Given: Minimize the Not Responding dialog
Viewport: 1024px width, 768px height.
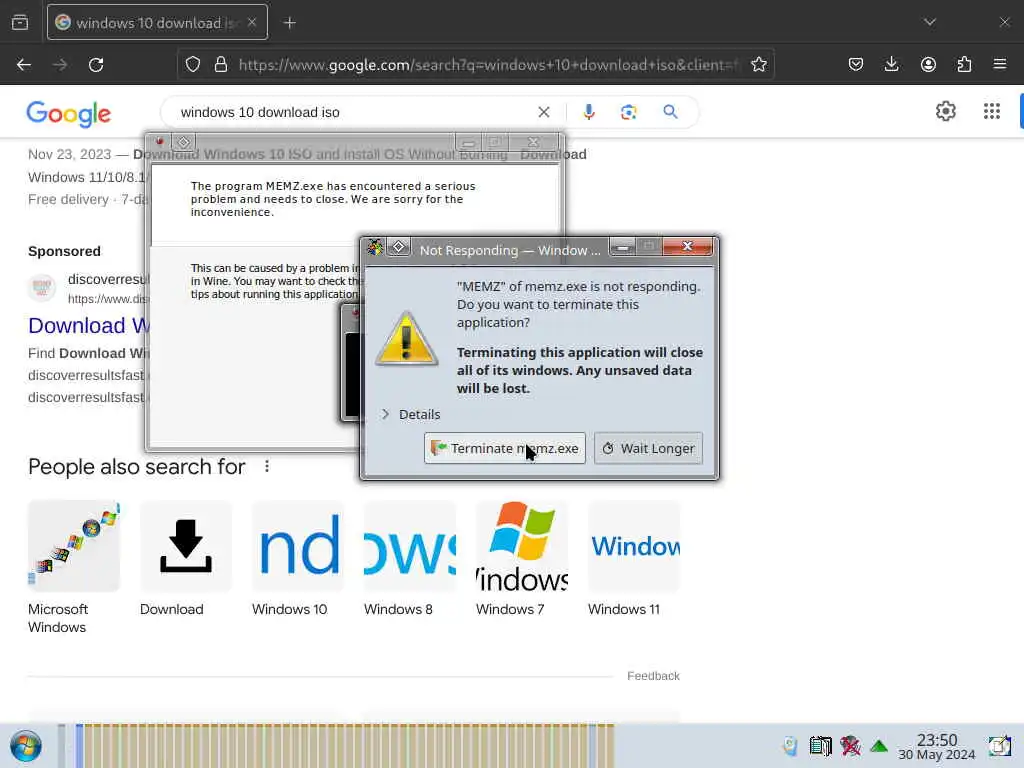Looking at the screenshot, I should [623, 247].
